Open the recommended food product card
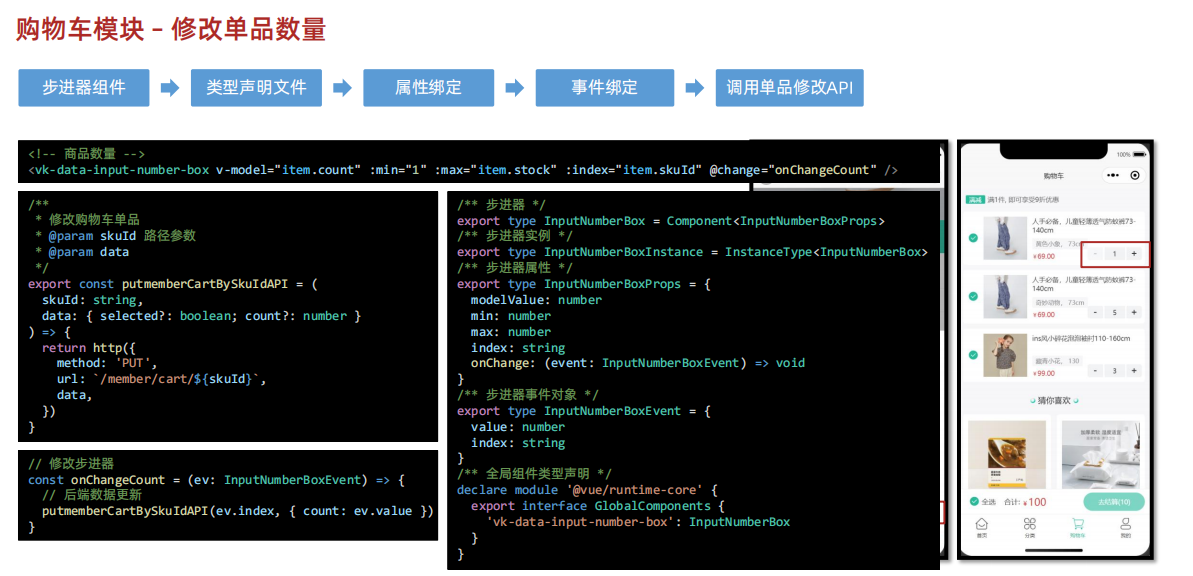The height and width of the screenshot is (576, 1193). pos(1006,454)
